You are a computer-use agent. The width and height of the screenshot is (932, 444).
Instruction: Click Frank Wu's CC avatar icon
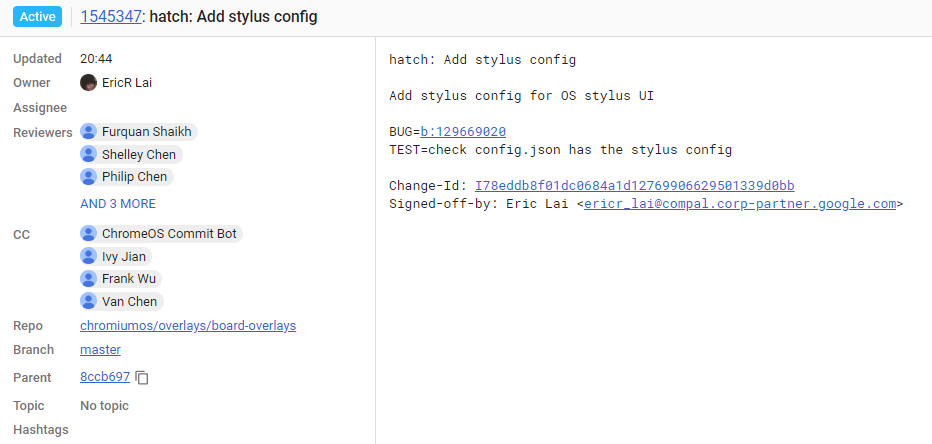[x=89, y=278]
